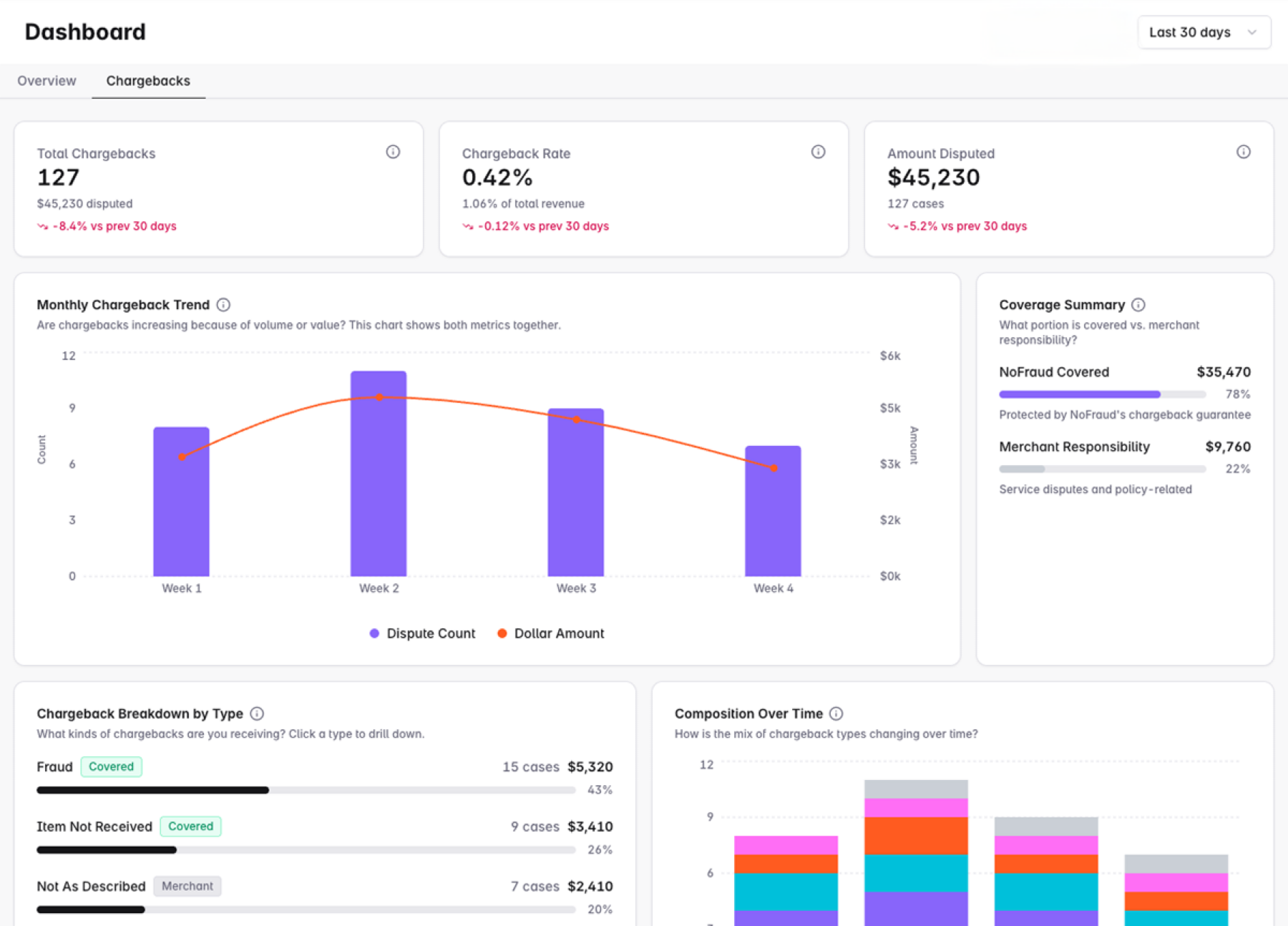Screen dimensions: 1288x926
Task: Click the chevron in date range selector
Action: pyautogui.click(x=1252, y=32)
